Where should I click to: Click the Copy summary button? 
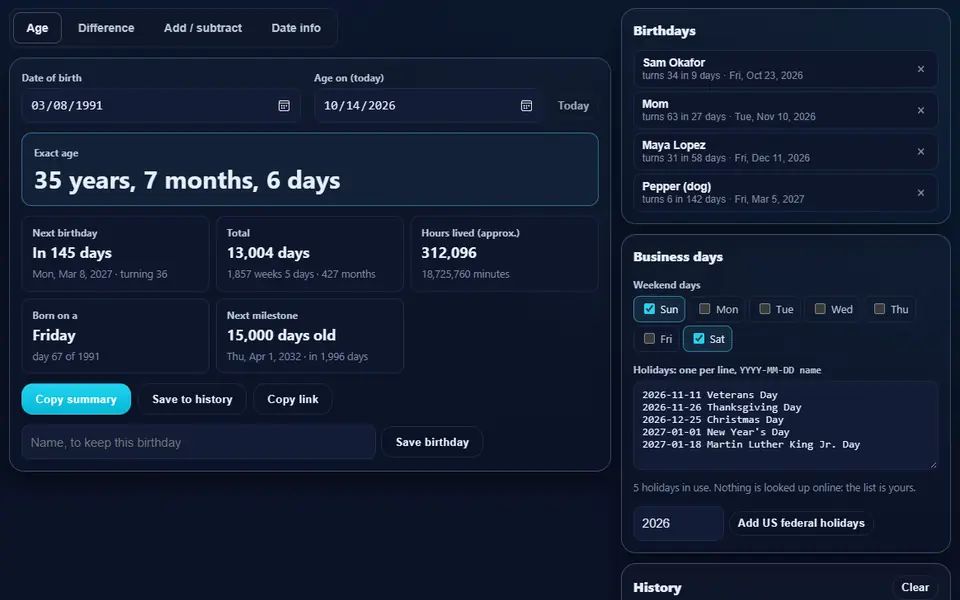pyautogui.click(x=76, y=399)
